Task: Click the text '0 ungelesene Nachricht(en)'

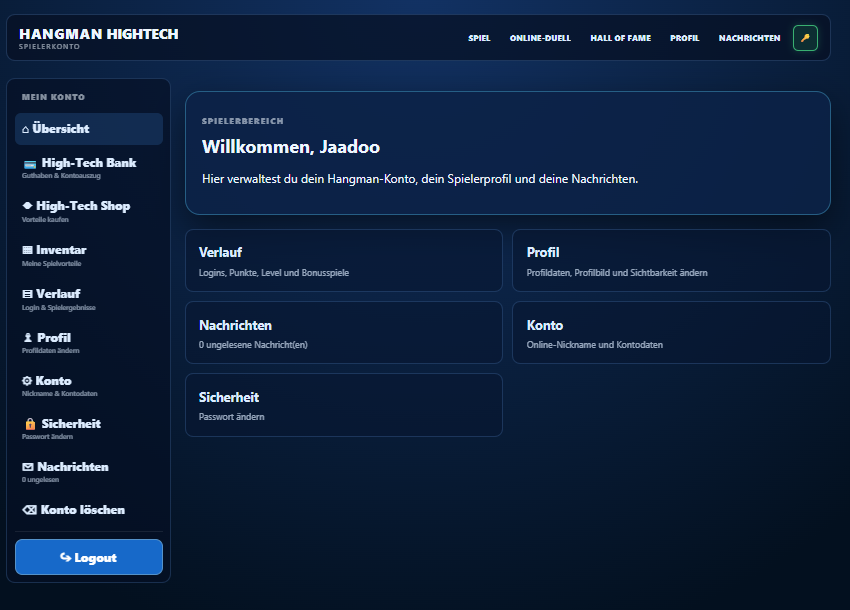Action: pos(253,345)
